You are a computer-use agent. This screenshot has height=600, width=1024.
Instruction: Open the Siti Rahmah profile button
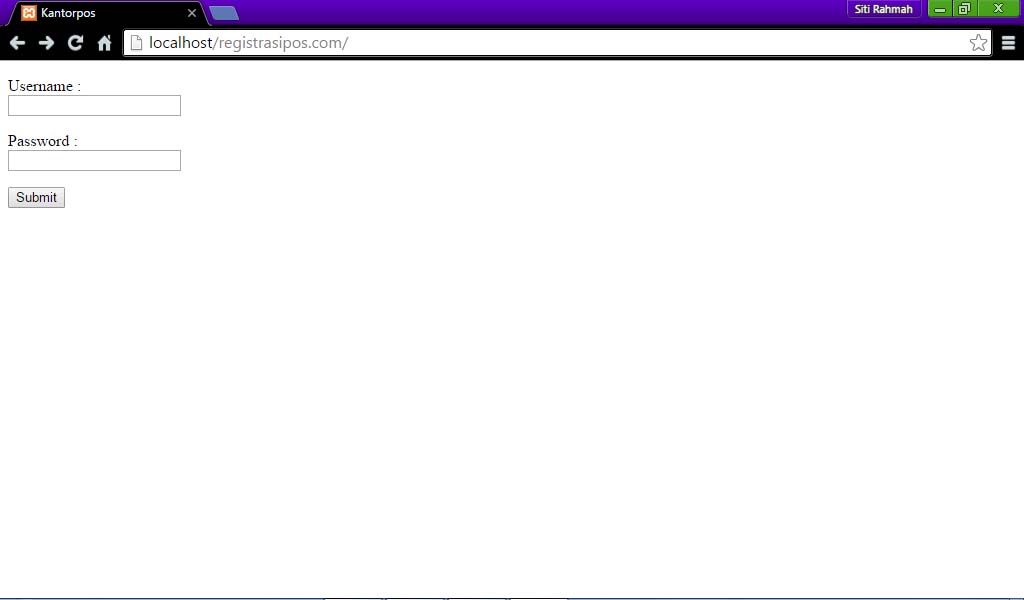coord(884,9)
